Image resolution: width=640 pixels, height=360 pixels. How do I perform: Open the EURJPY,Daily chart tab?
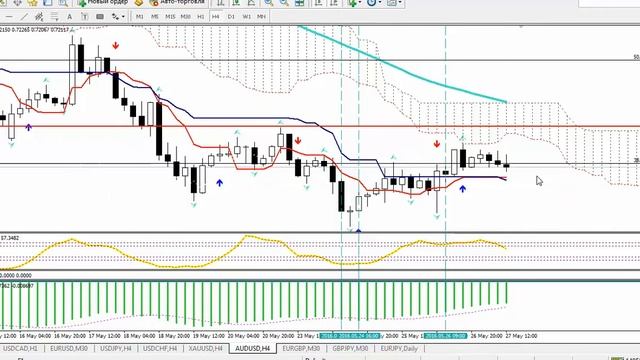tap(399, 349)
